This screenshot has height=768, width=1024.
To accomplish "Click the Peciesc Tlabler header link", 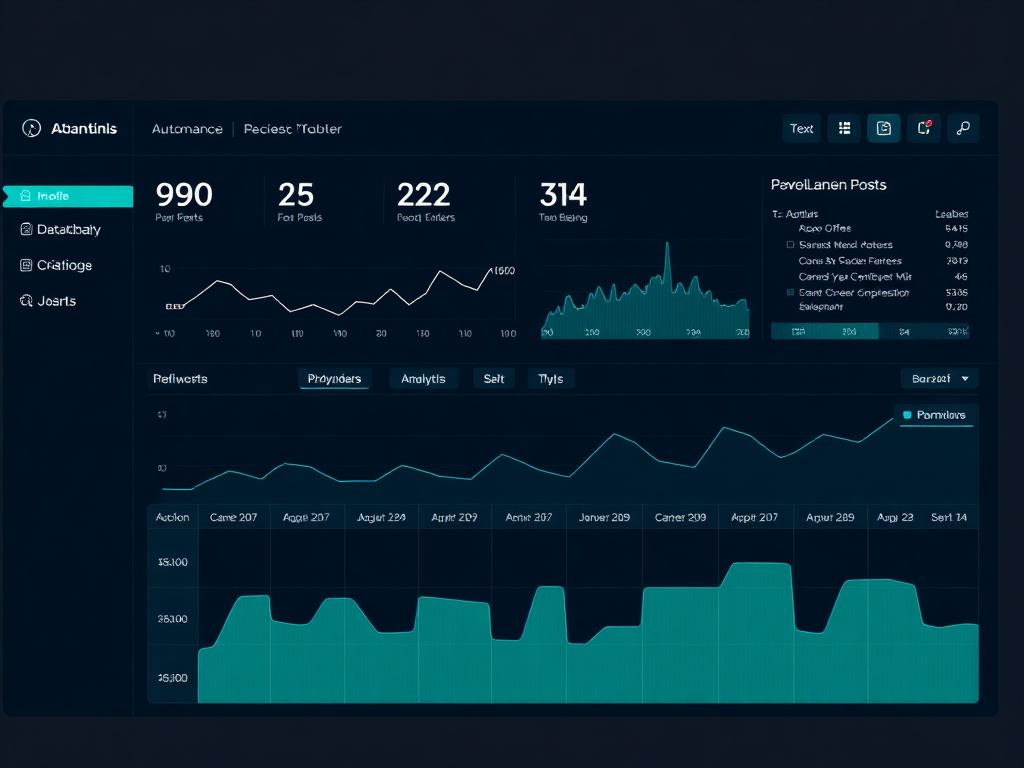I will pyautogui.click(x=293, y=129).
